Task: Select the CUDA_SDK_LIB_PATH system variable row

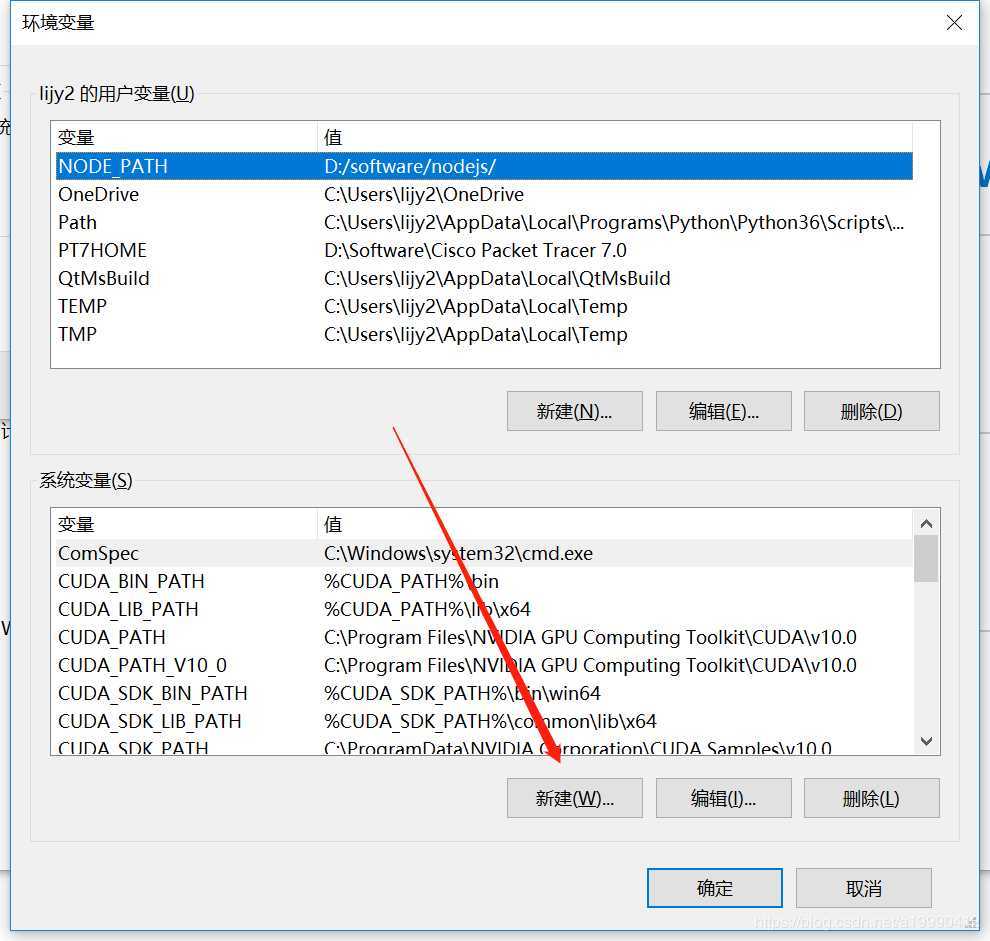Action: (x=484, y=721)
